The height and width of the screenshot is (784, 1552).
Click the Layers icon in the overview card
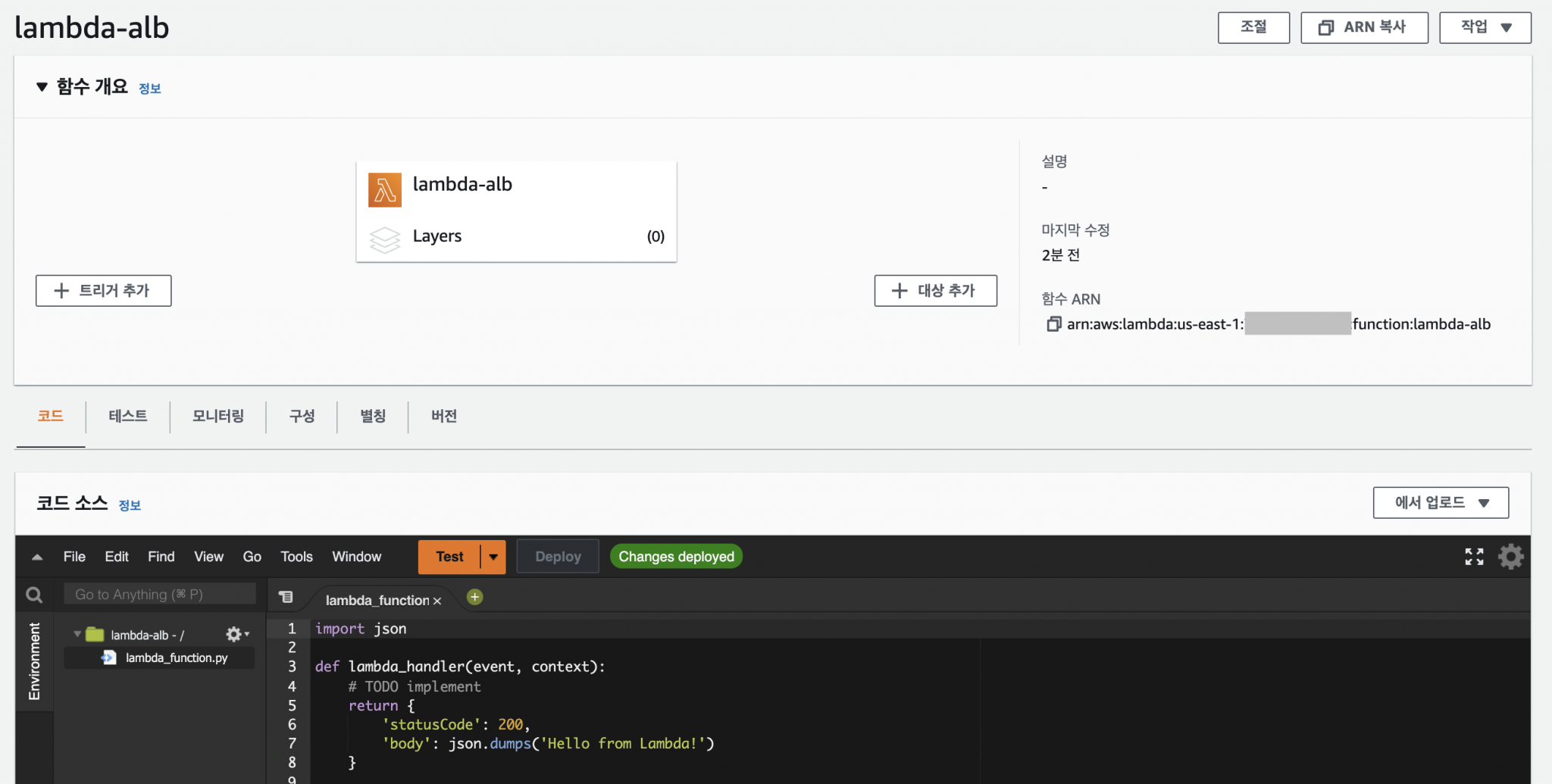pos(385,239)
